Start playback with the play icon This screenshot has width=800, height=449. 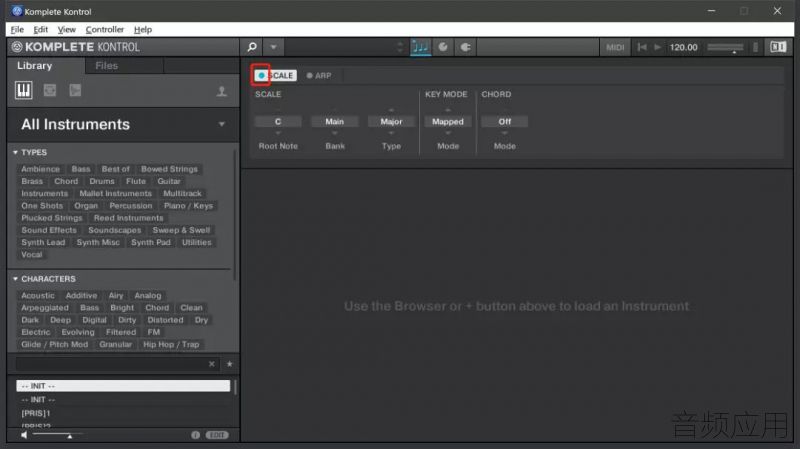click(x=658, y=47)
